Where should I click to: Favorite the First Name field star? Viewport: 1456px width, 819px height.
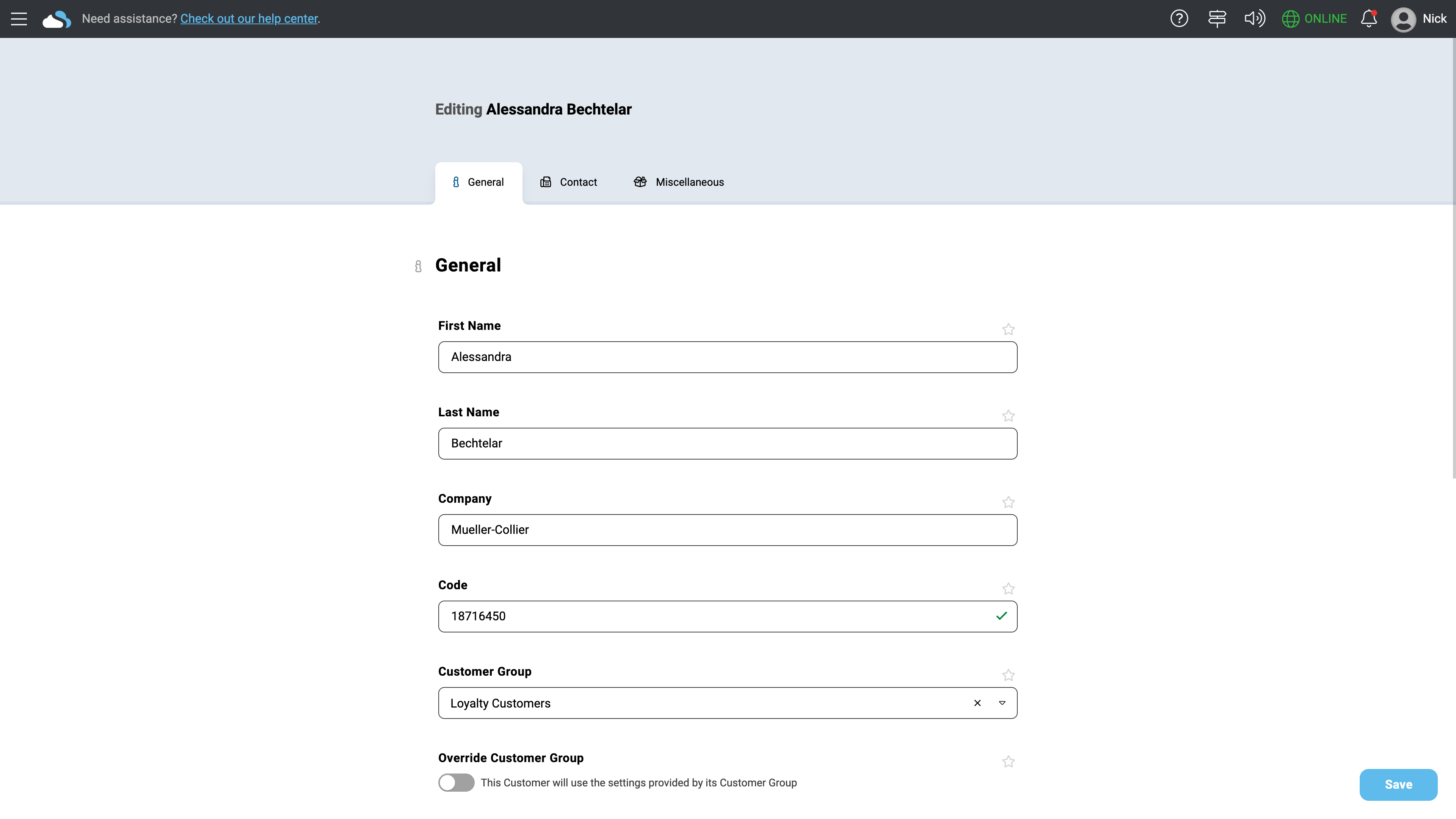[x=1008, y=329]
